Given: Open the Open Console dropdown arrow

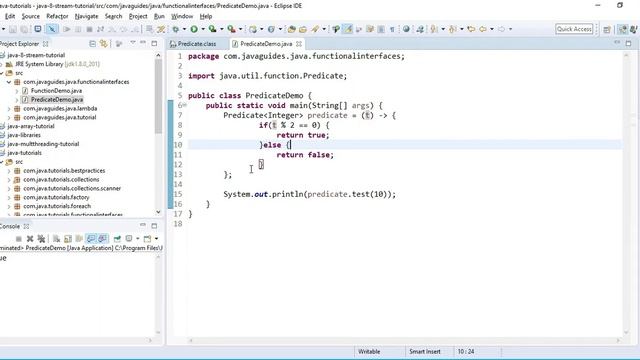Looking at the screenshot, I should pos(156,239).
